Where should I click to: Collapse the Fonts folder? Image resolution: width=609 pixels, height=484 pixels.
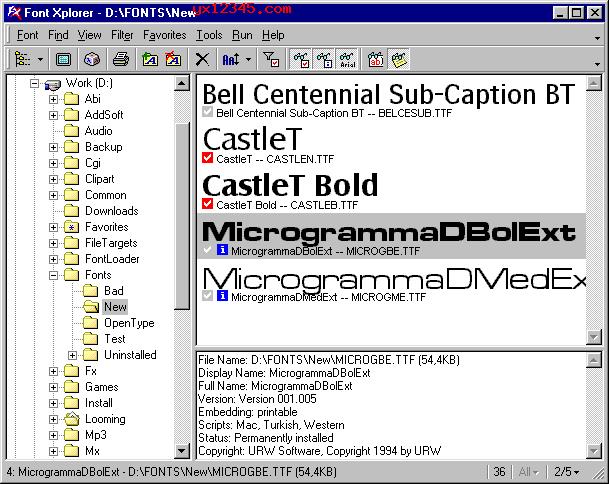54,275
